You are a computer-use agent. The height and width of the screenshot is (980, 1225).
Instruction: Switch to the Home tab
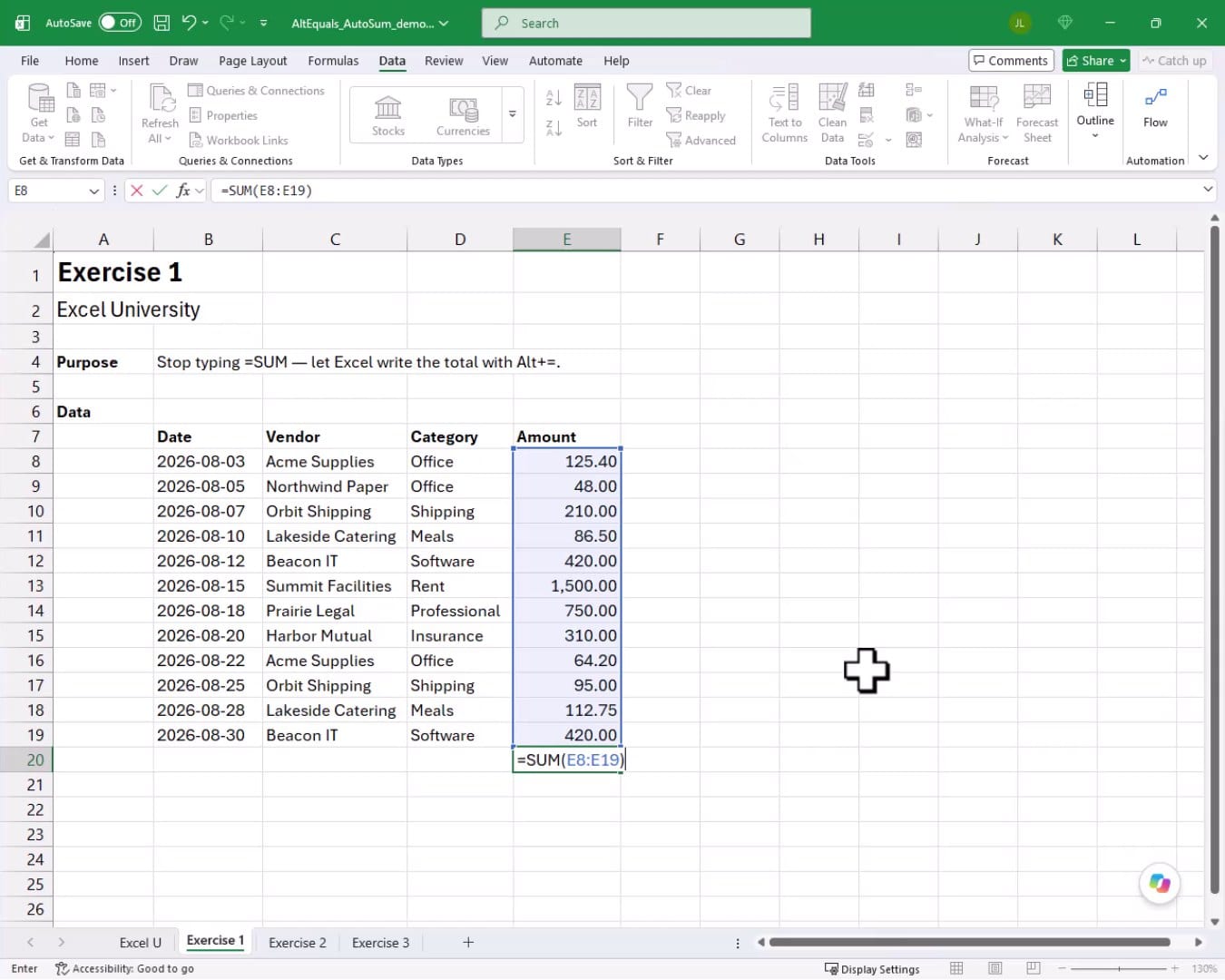(x=82, y=61)
